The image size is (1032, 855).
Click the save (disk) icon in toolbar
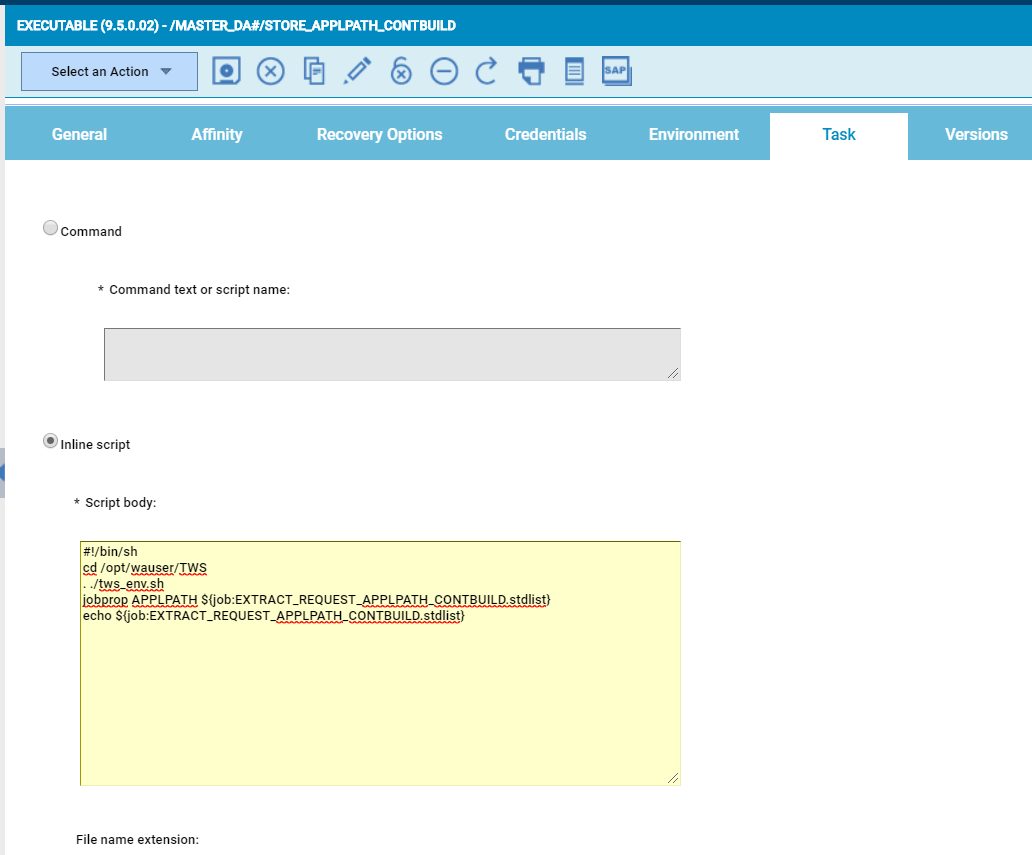[227, 71]
